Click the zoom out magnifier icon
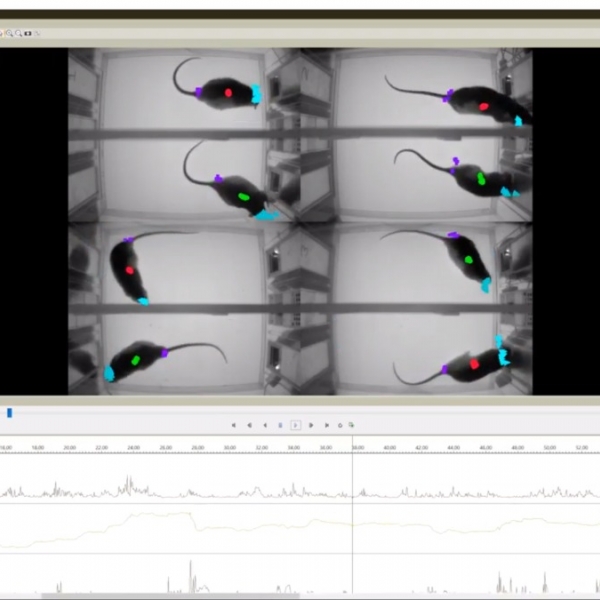Screen dimensions: 600x600 [x=17, y=33]
